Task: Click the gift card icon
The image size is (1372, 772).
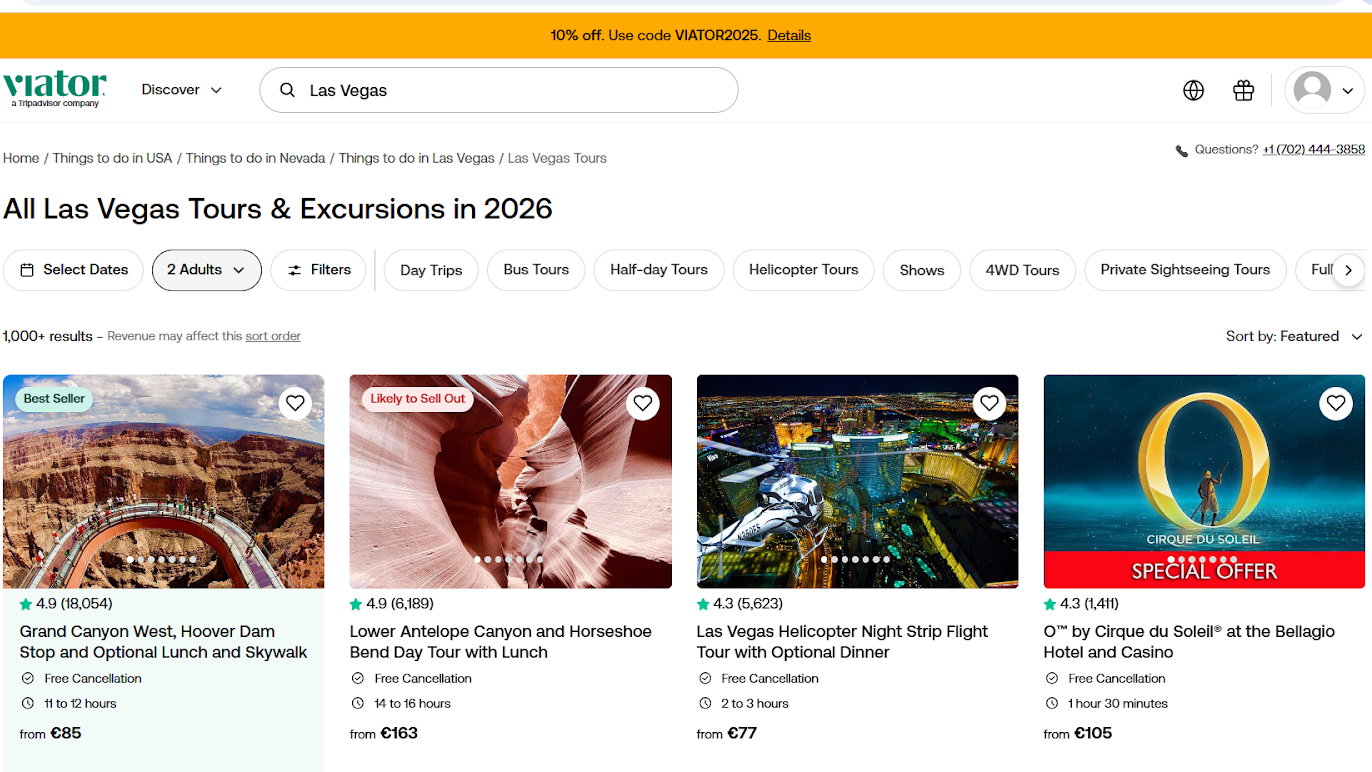Action: (x=1243, y=91)
